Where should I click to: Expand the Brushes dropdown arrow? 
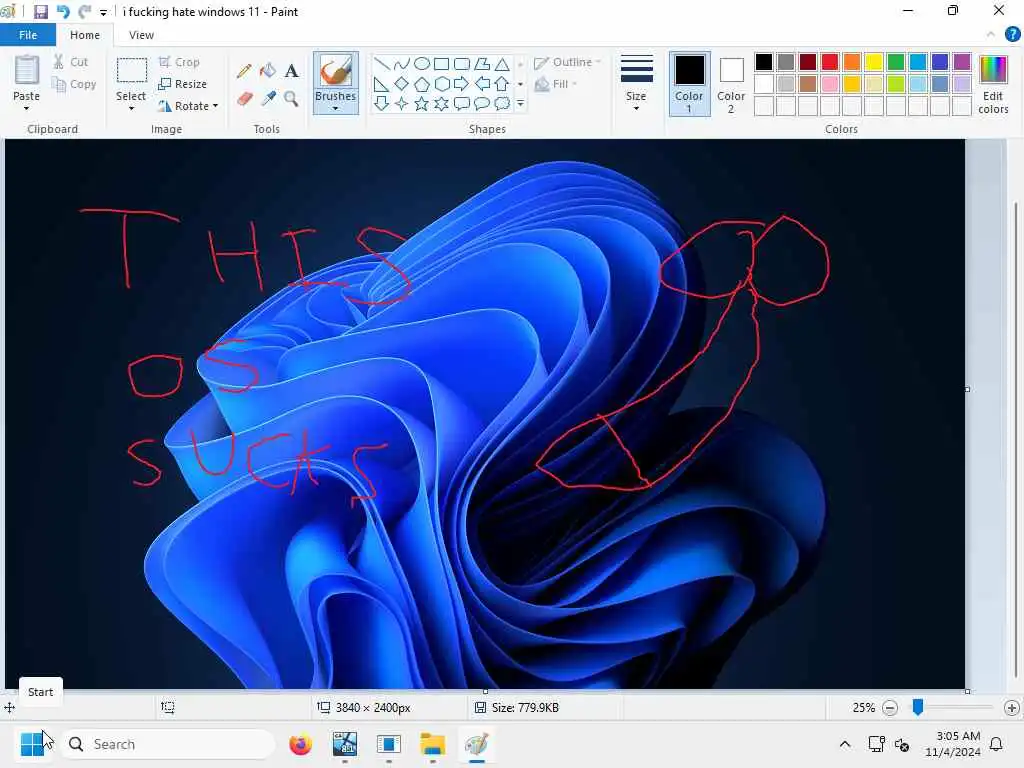(x=335, y=108)
